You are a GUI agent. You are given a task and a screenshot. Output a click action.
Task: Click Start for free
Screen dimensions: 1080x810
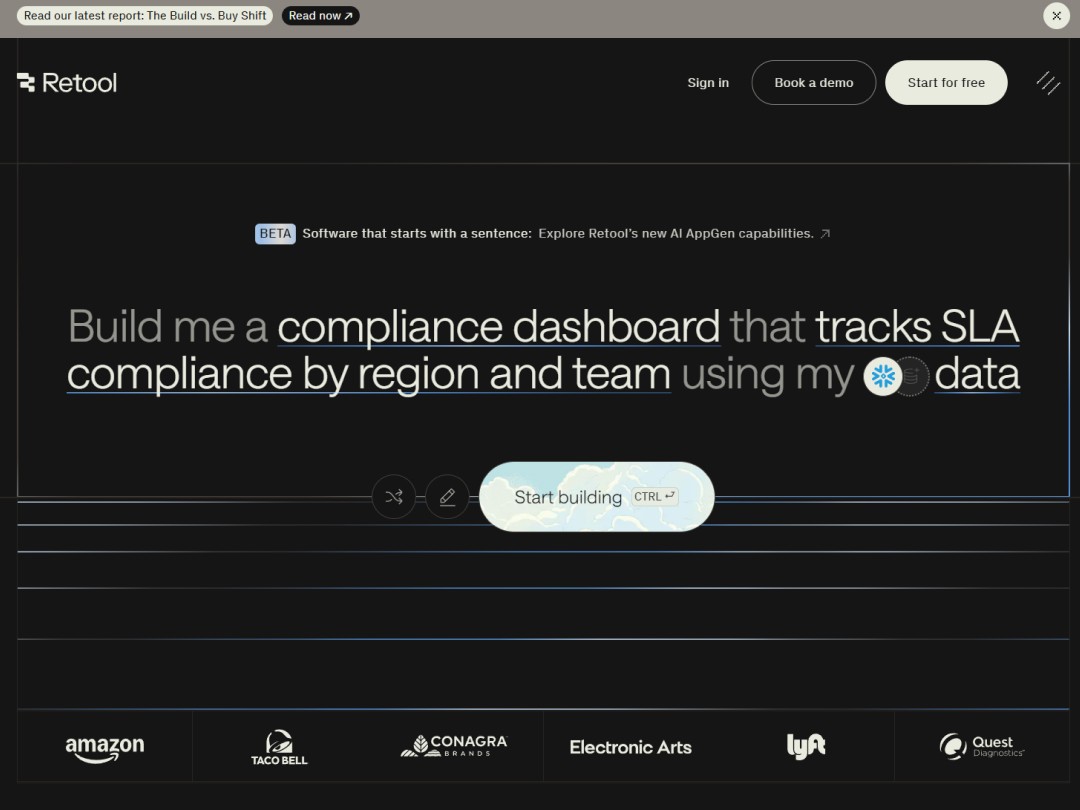pyautogui.click(x=946, y=82)
